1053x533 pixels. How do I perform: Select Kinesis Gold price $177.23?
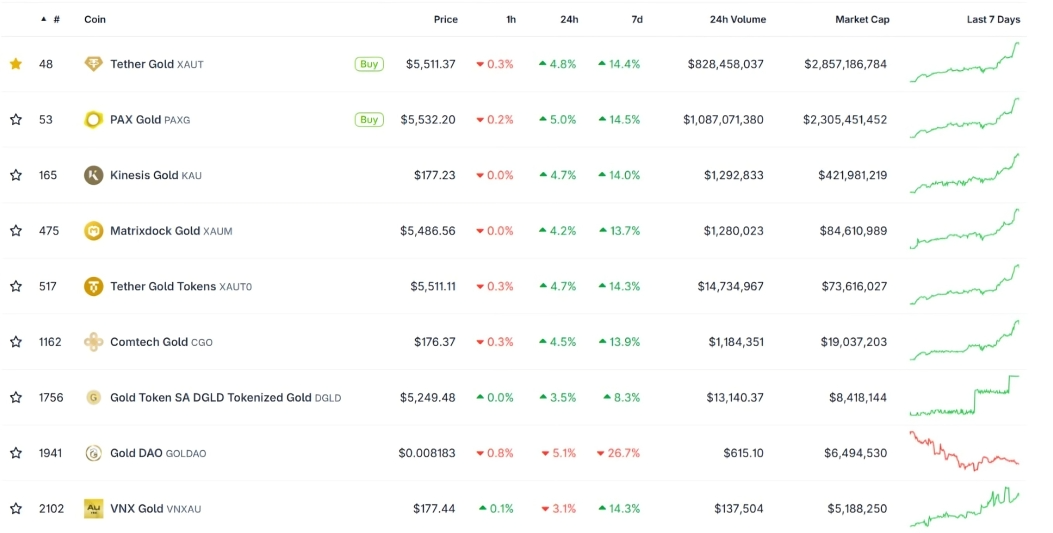[434, 175]
